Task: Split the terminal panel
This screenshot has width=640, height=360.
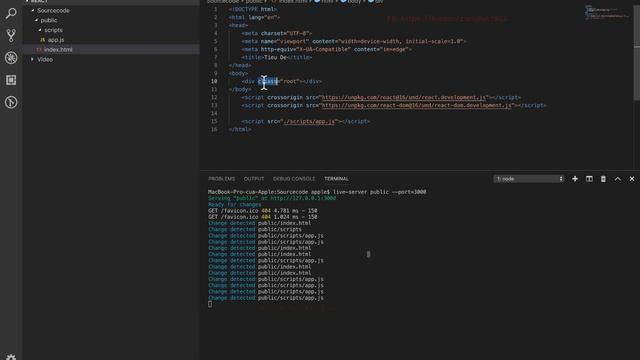Action: (x=589, y=179)
